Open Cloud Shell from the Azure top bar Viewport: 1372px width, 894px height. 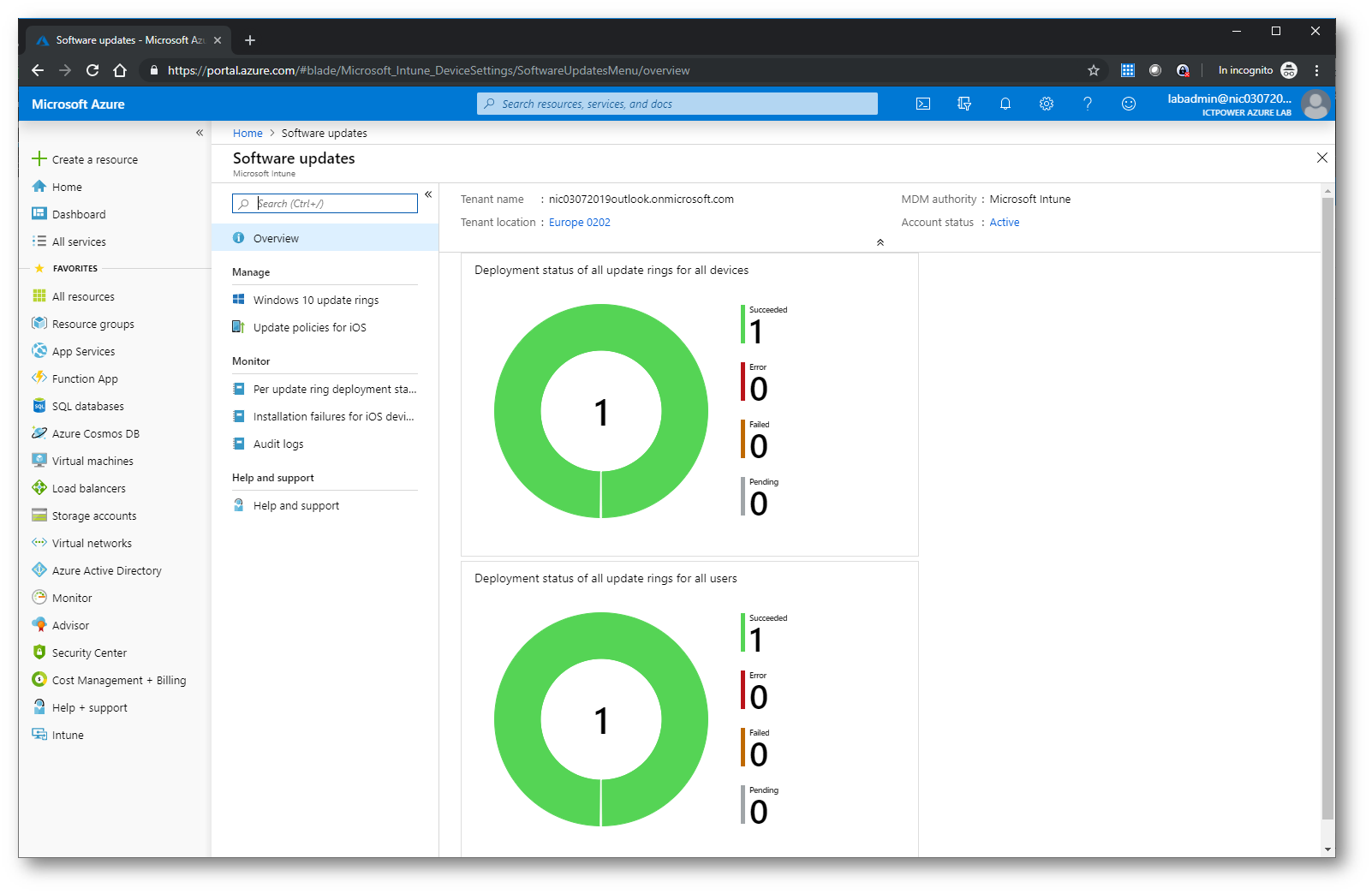coord(923,104)
